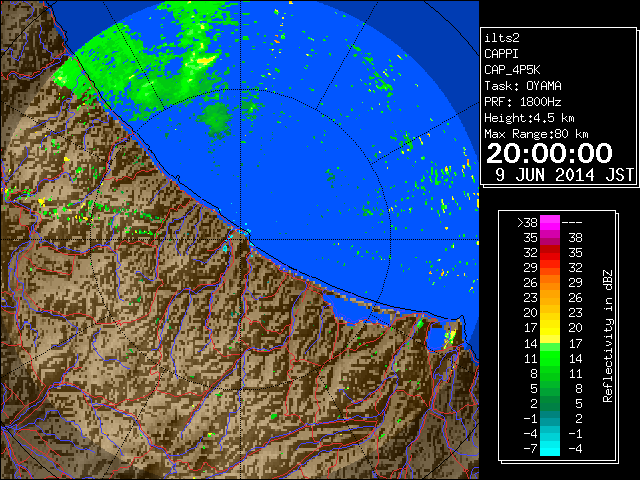This screenshot has height=480, width=640.
Task: Click the orange 26 dBZ legend swatch
Action: pos(550,282)
